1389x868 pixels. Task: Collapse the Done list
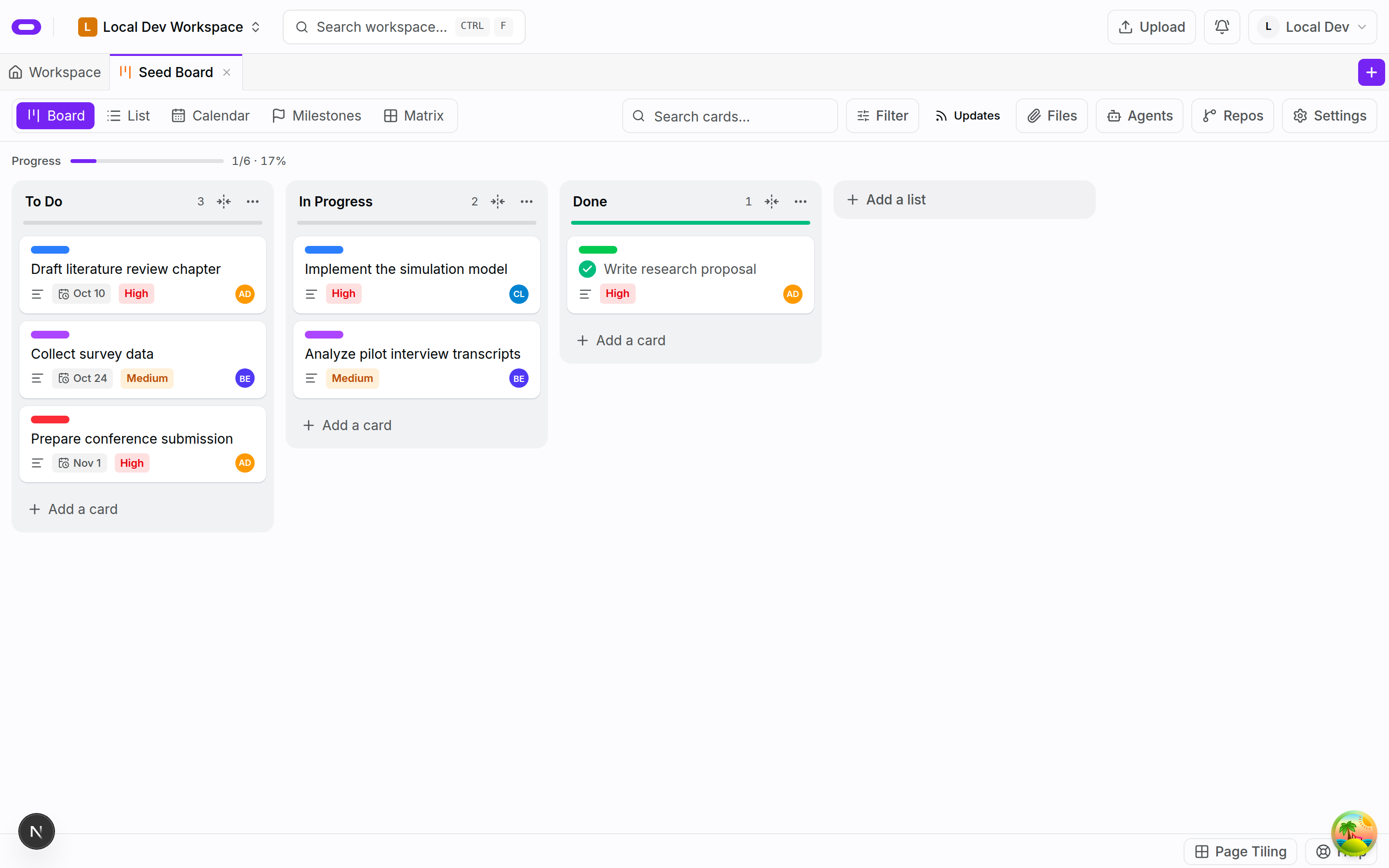tap(771, 202)
